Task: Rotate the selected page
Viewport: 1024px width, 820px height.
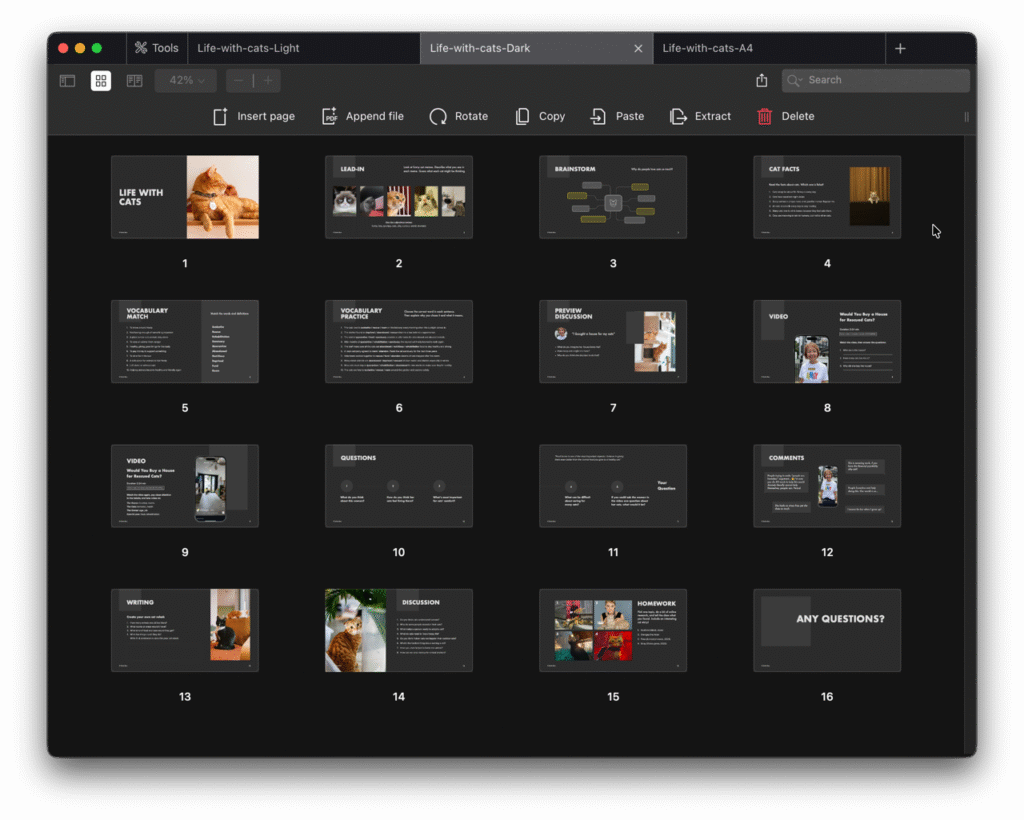Action: point(438,117)
